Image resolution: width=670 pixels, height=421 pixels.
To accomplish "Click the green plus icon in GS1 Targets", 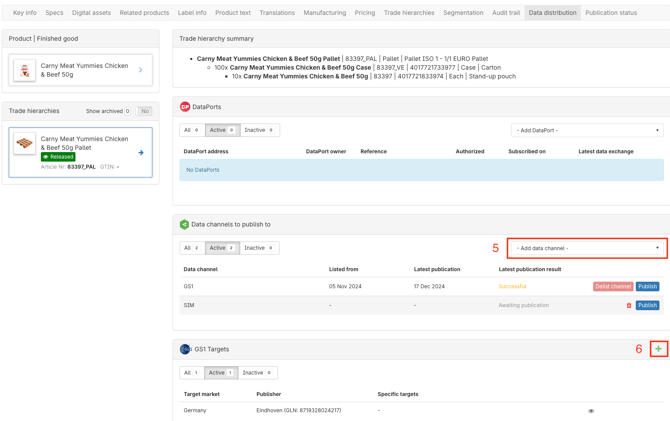I will point(658,349).
